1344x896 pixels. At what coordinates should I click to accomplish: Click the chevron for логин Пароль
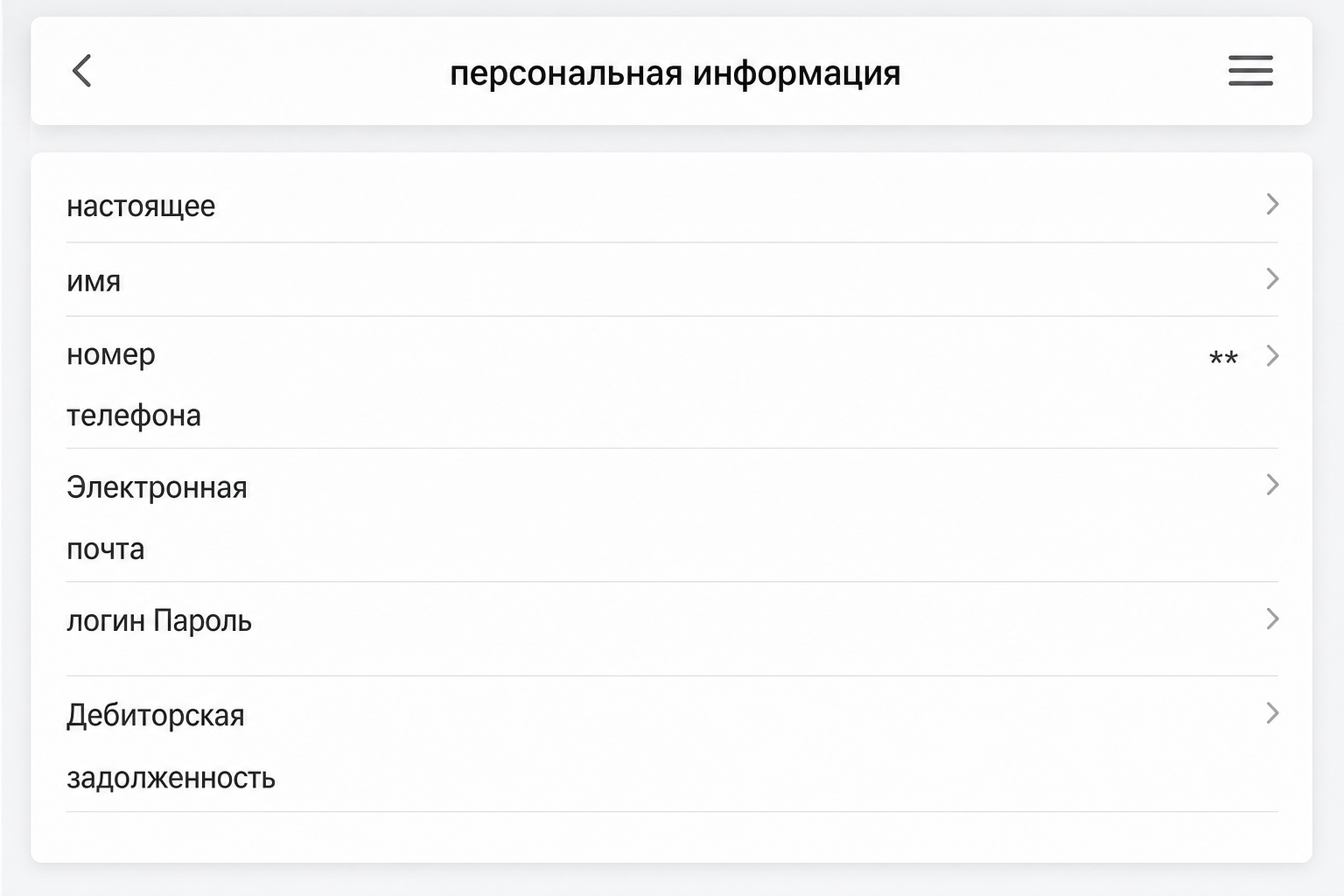click(1272, 619)
